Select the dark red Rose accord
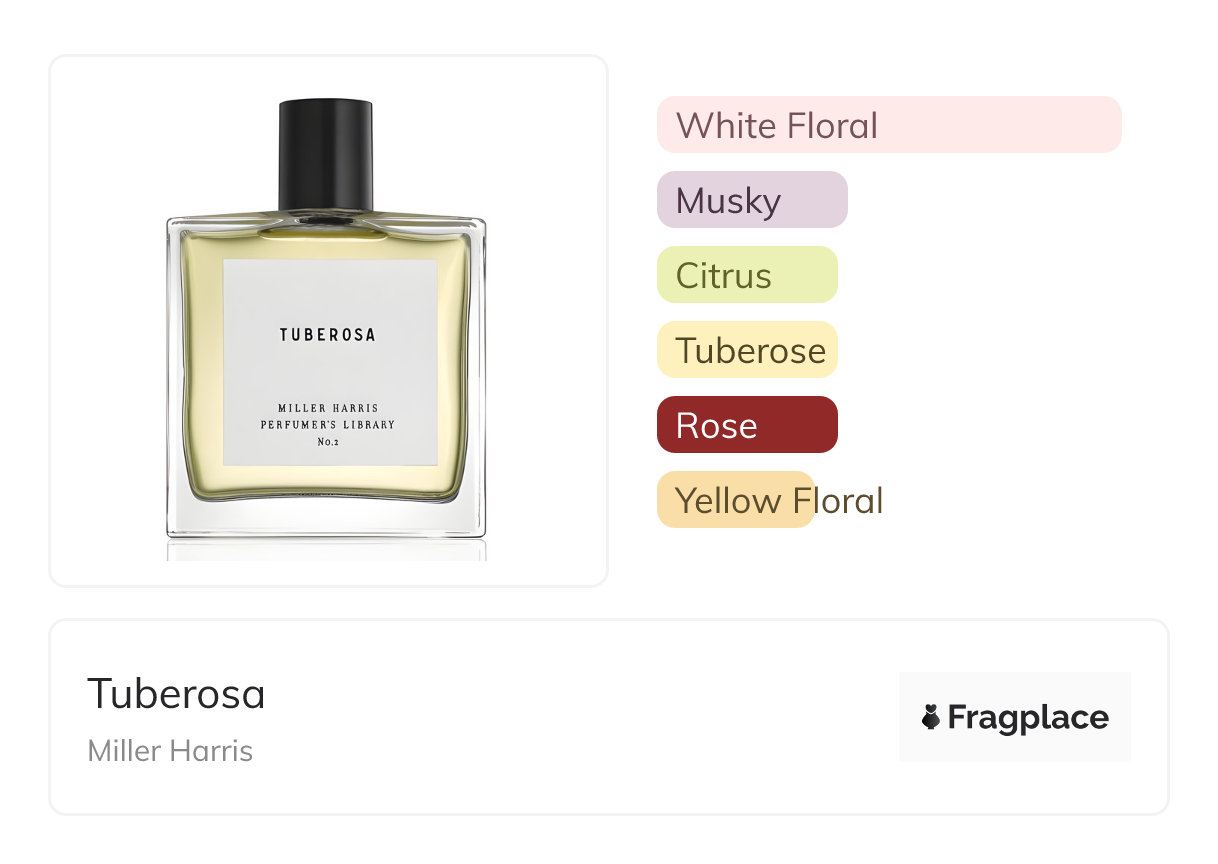Screen dimensions: 1218x864 747,425
